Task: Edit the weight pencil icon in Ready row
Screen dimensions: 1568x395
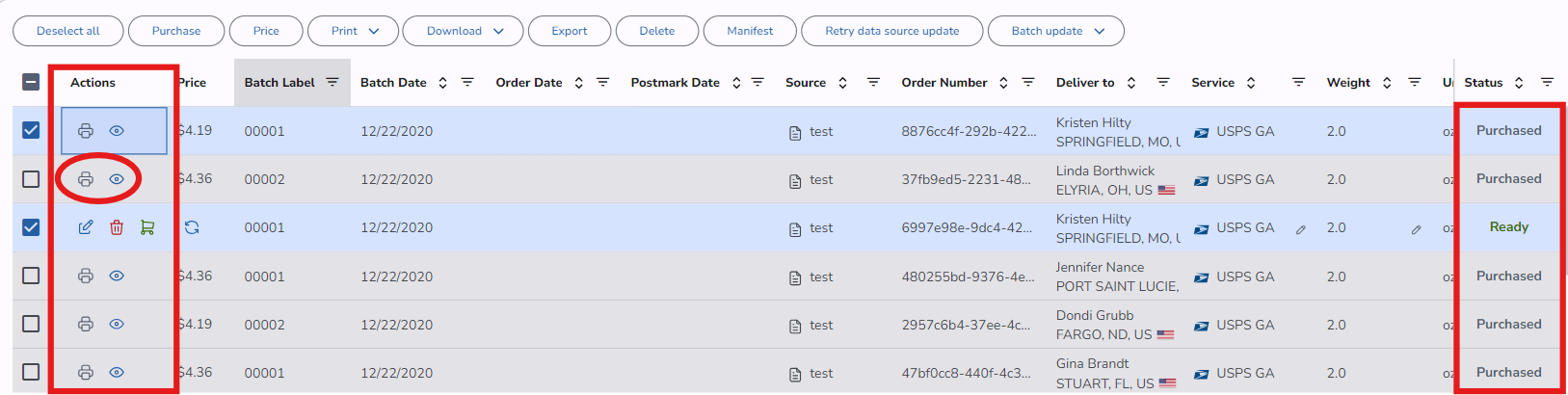Action: (1416, 229)
